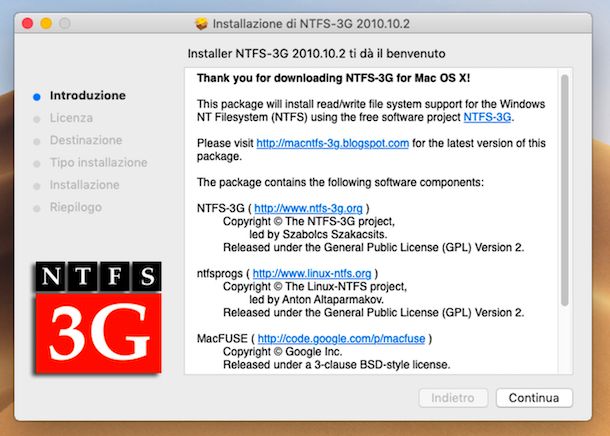Click text 'The package contains the following software components:'
Viewport: 610px width, 436px height.
(340, 182)
